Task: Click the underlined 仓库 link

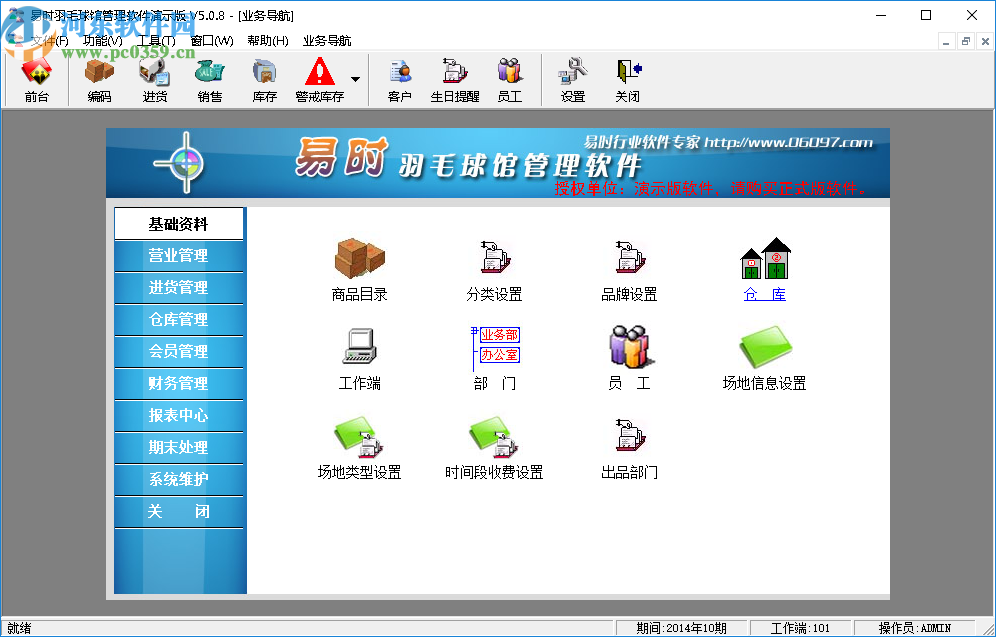Action: [763, 294]
